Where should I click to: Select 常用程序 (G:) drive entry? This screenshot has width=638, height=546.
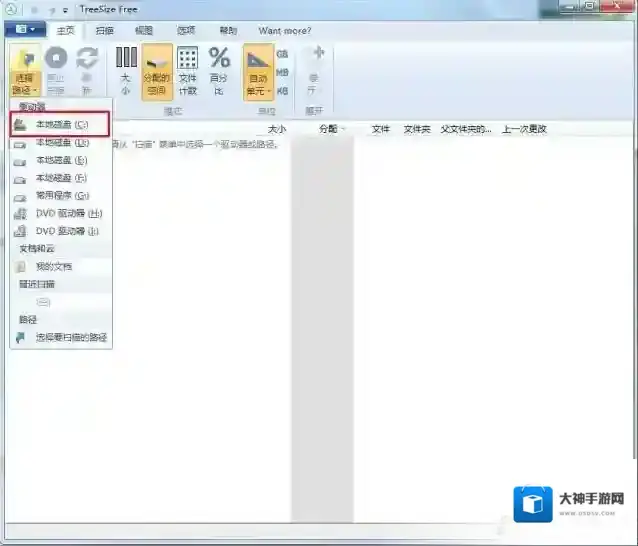(x=60, y=196)
